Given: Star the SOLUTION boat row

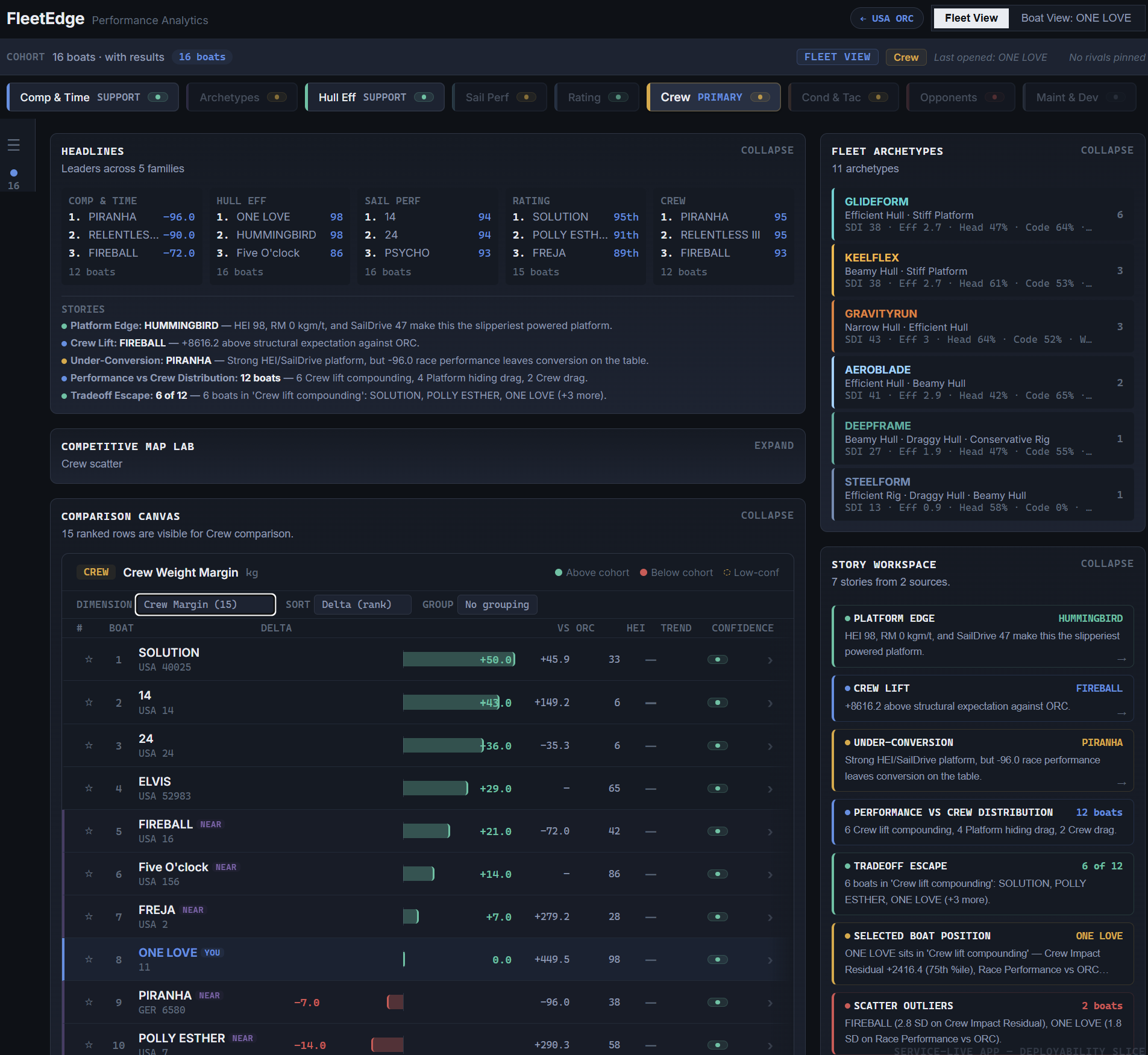Looking at the screenshot, I should click(89, 659).
